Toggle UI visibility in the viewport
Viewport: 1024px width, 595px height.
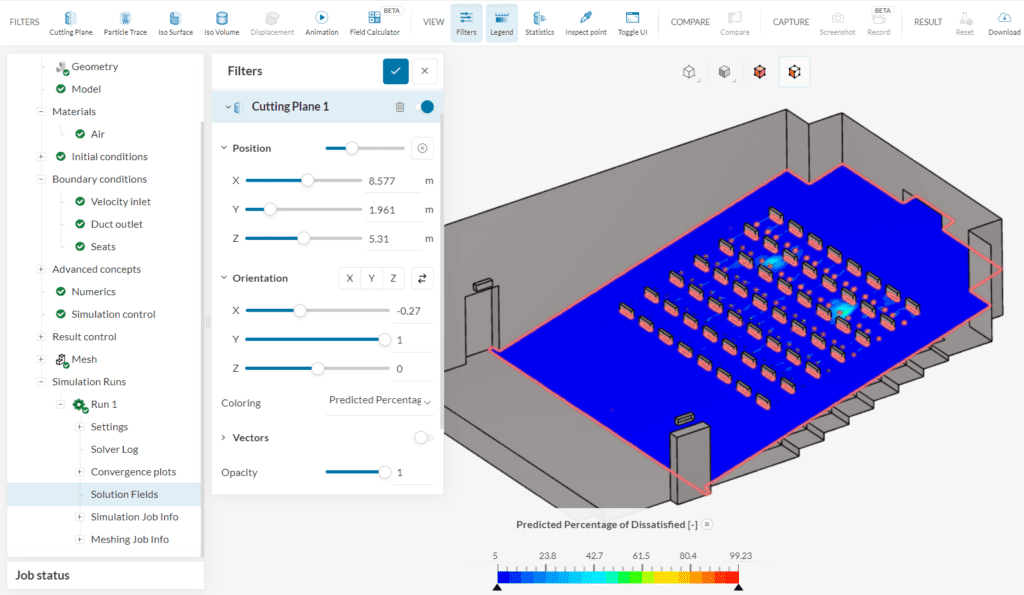[633, 20]
